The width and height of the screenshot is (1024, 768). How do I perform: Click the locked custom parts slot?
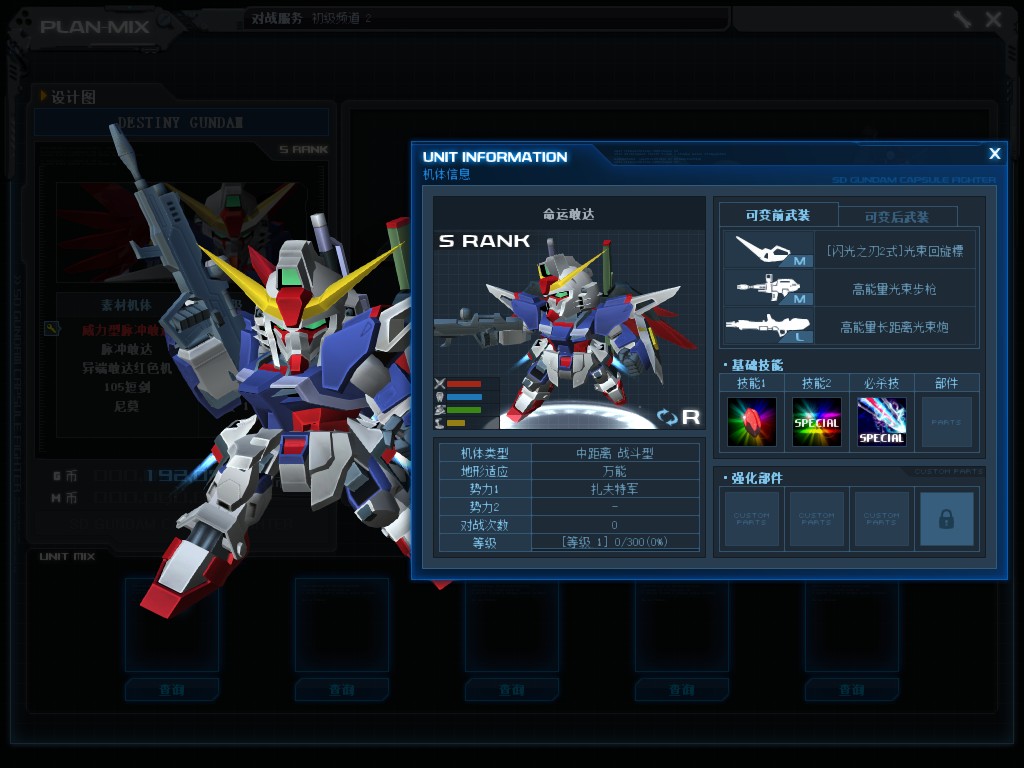pos(946,519)
